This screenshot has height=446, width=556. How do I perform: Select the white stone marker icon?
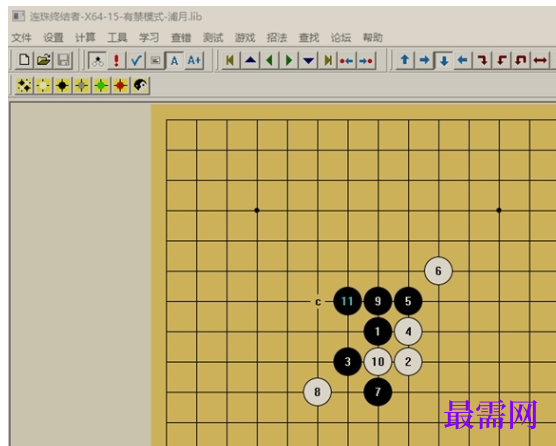(44, 85)
